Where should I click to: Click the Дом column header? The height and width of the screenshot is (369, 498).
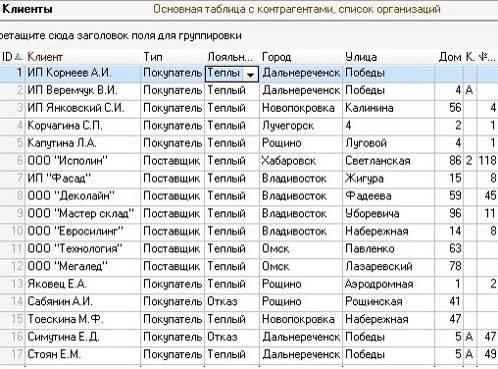click(x=450, y=57)
